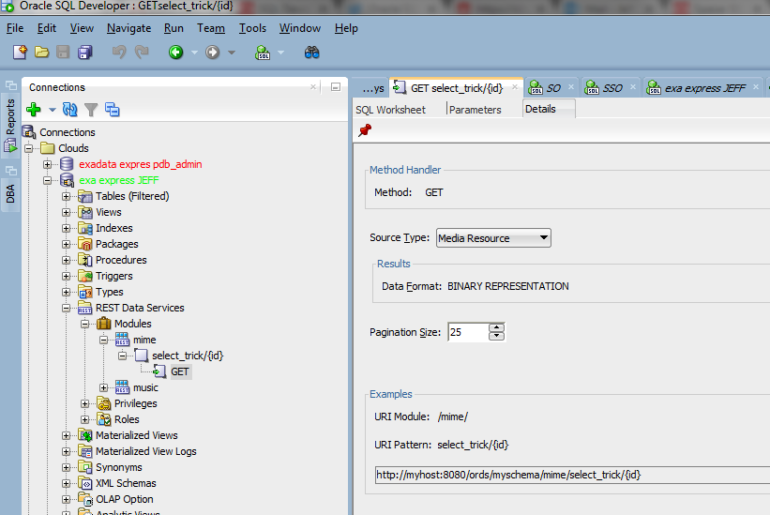This screenshot has height=515, width=770.
Task: Click the green Back navigation arrow
Action: tap(176, 52)
